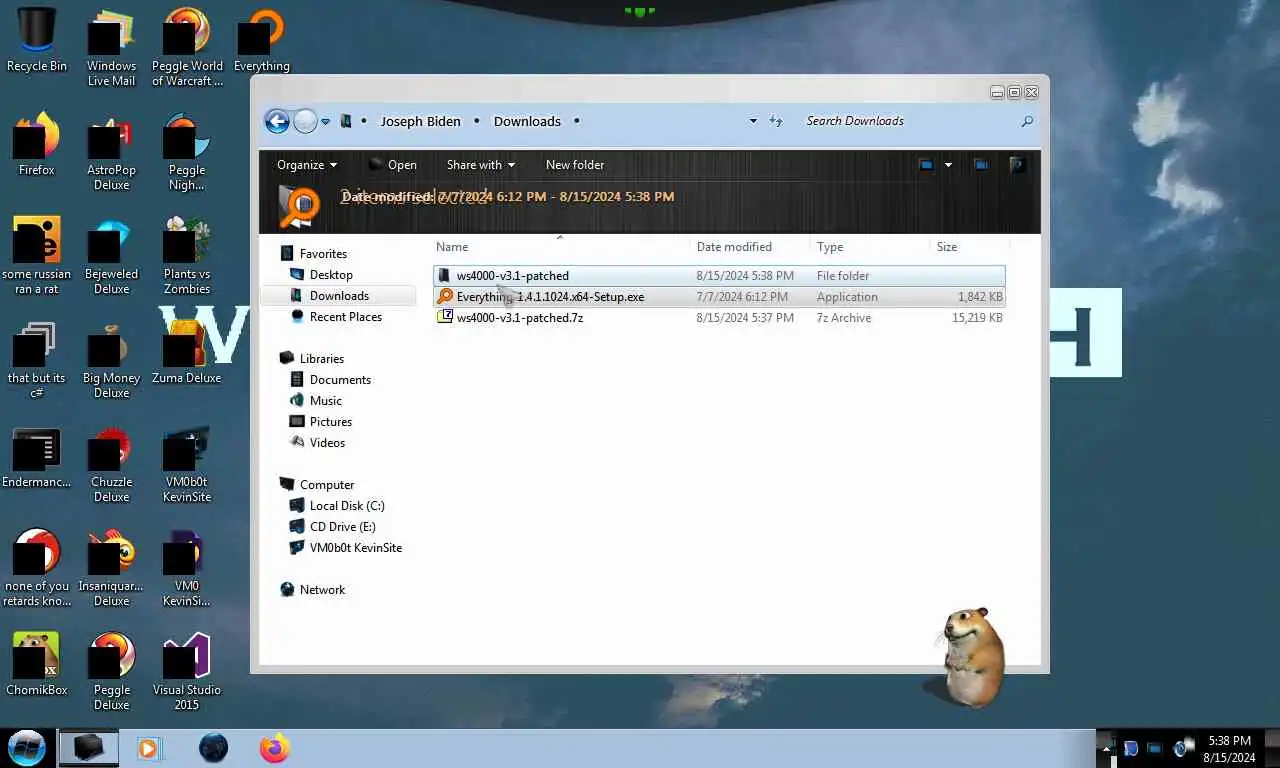Screen dimensions: 1280x768
Task: Open the address bar history dropdown arrow
Action: (x=753, y=121)
